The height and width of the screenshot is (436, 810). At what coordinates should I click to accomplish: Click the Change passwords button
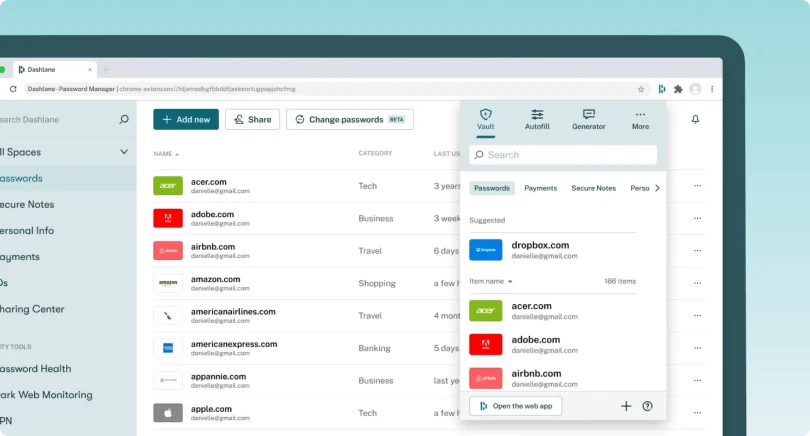pyautogui.click(x=349, y=119)
